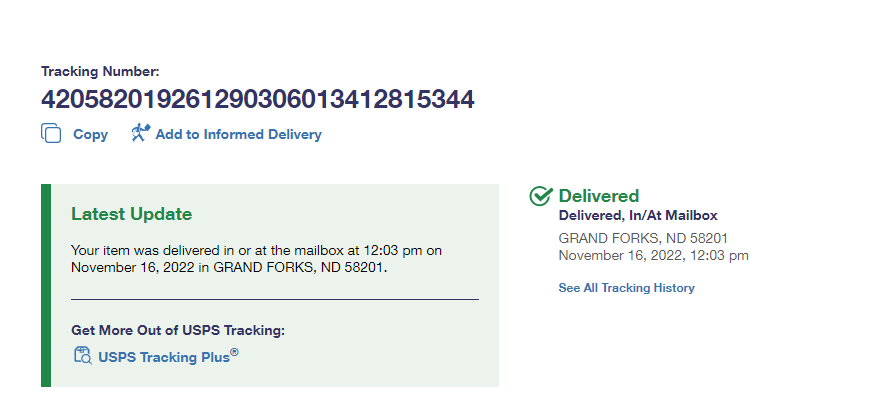Image resolution: width=871 pixels, height=406 pixels.
Task: Click the registered trademark symbol after Plus
Action: (x=235, y=351)
